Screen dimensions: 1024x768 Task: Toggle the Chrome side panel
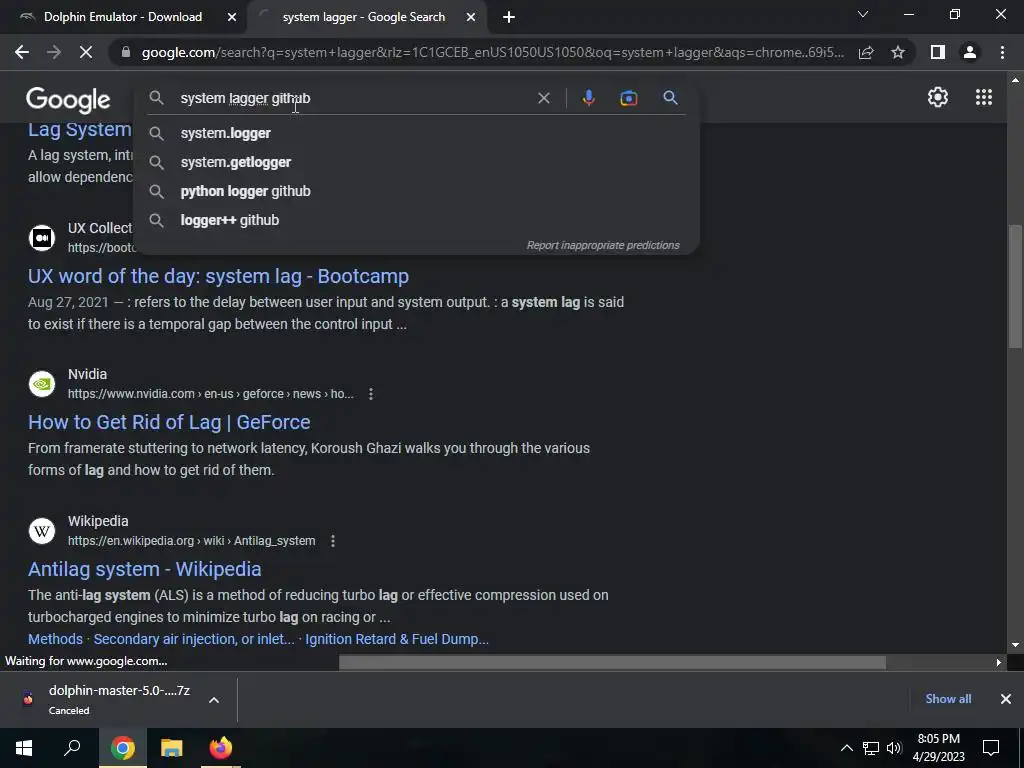click(938, 52)
